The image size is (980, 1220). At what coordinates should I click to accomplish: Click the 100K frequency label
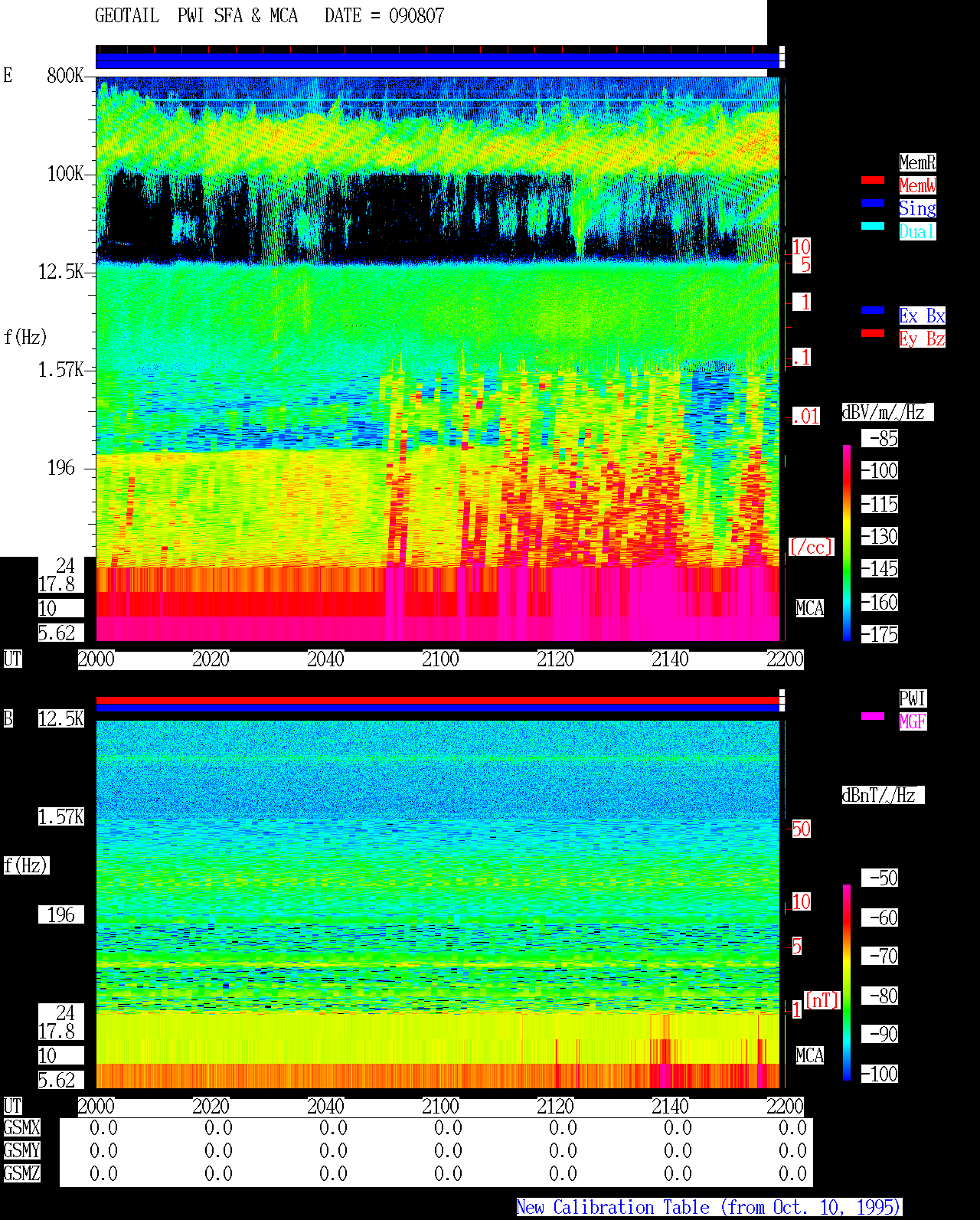coord(66,174)
